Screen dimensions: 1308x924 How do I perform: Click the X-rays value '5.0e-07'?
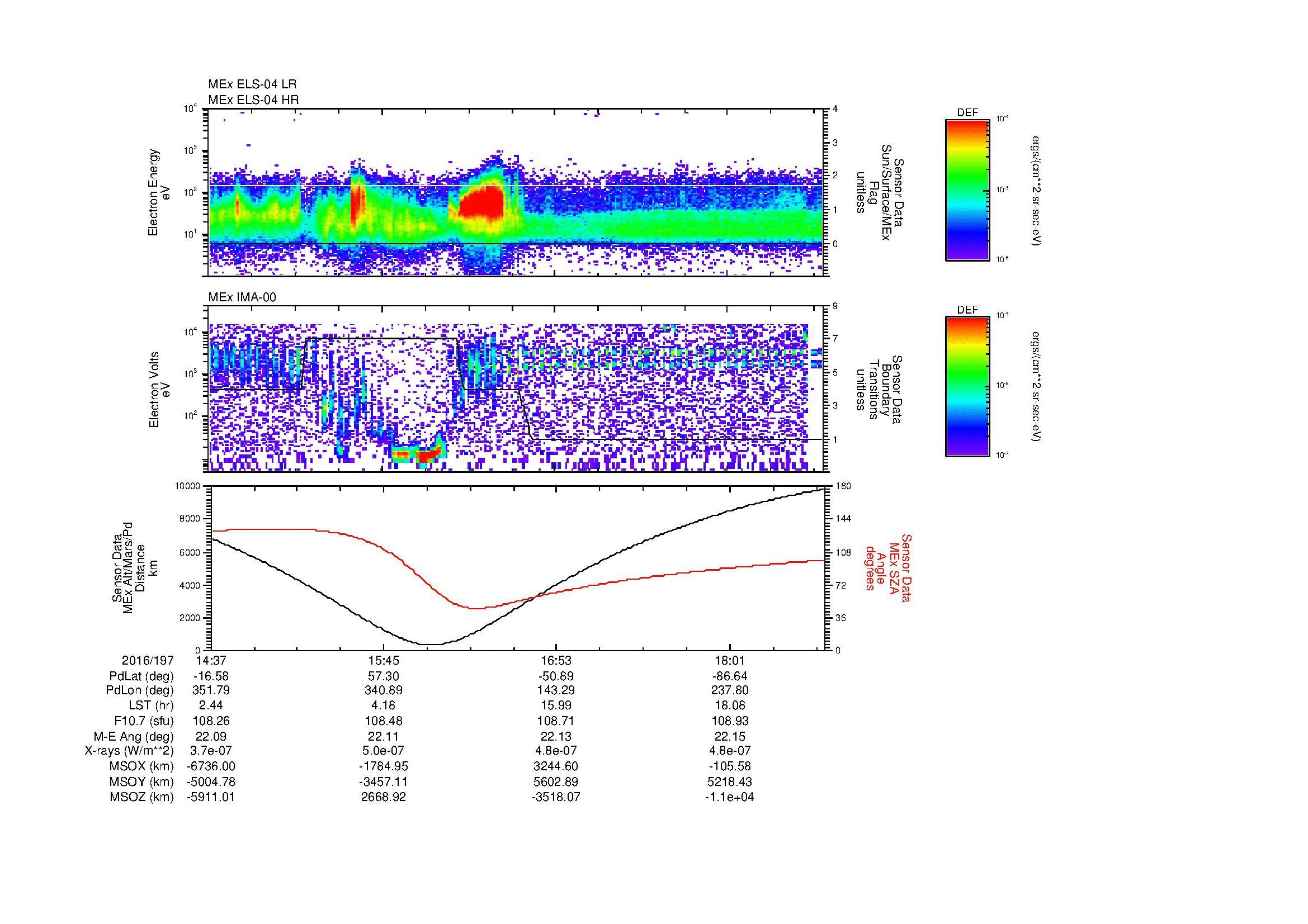click(384, 751)
